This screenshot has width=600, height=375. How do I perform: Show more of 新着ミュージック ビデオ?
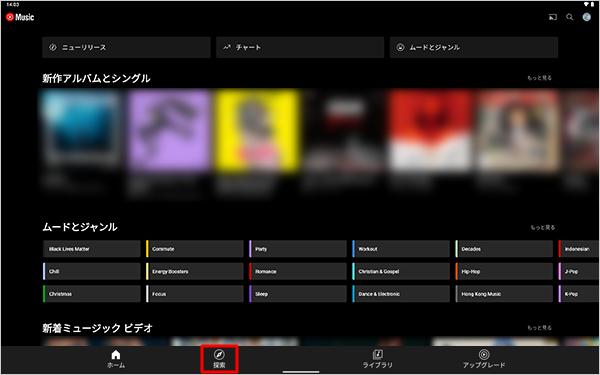coord(540,328)
